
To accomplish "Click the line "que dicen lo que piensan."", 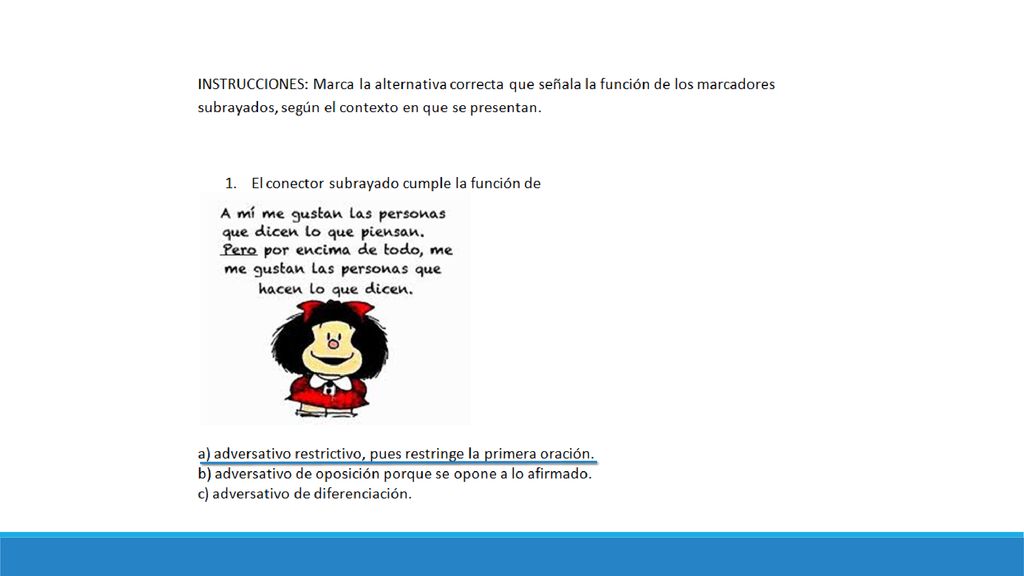I will click(x=323, y=232).
